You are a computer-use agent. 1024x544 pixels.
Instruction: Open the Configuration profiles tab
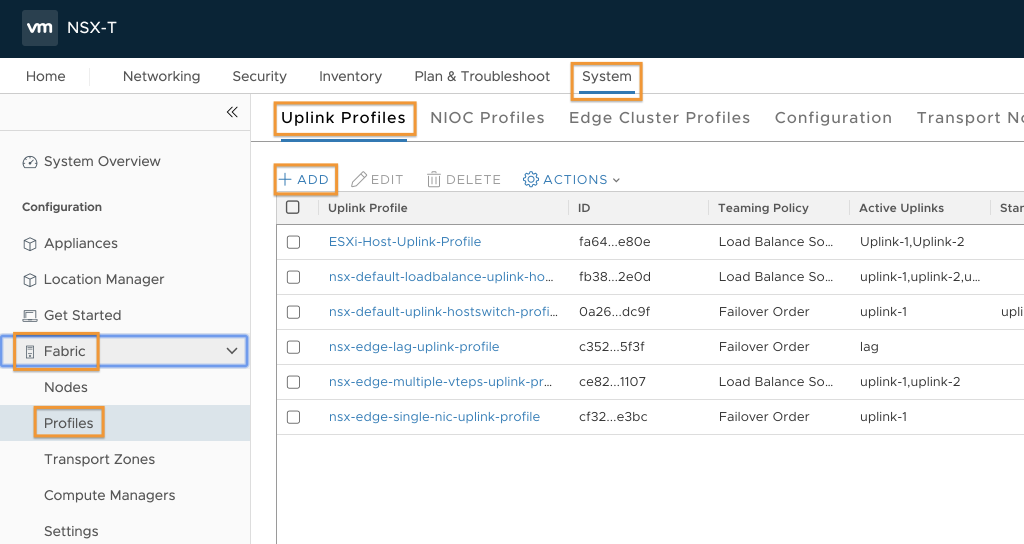[x=833, y=118]
